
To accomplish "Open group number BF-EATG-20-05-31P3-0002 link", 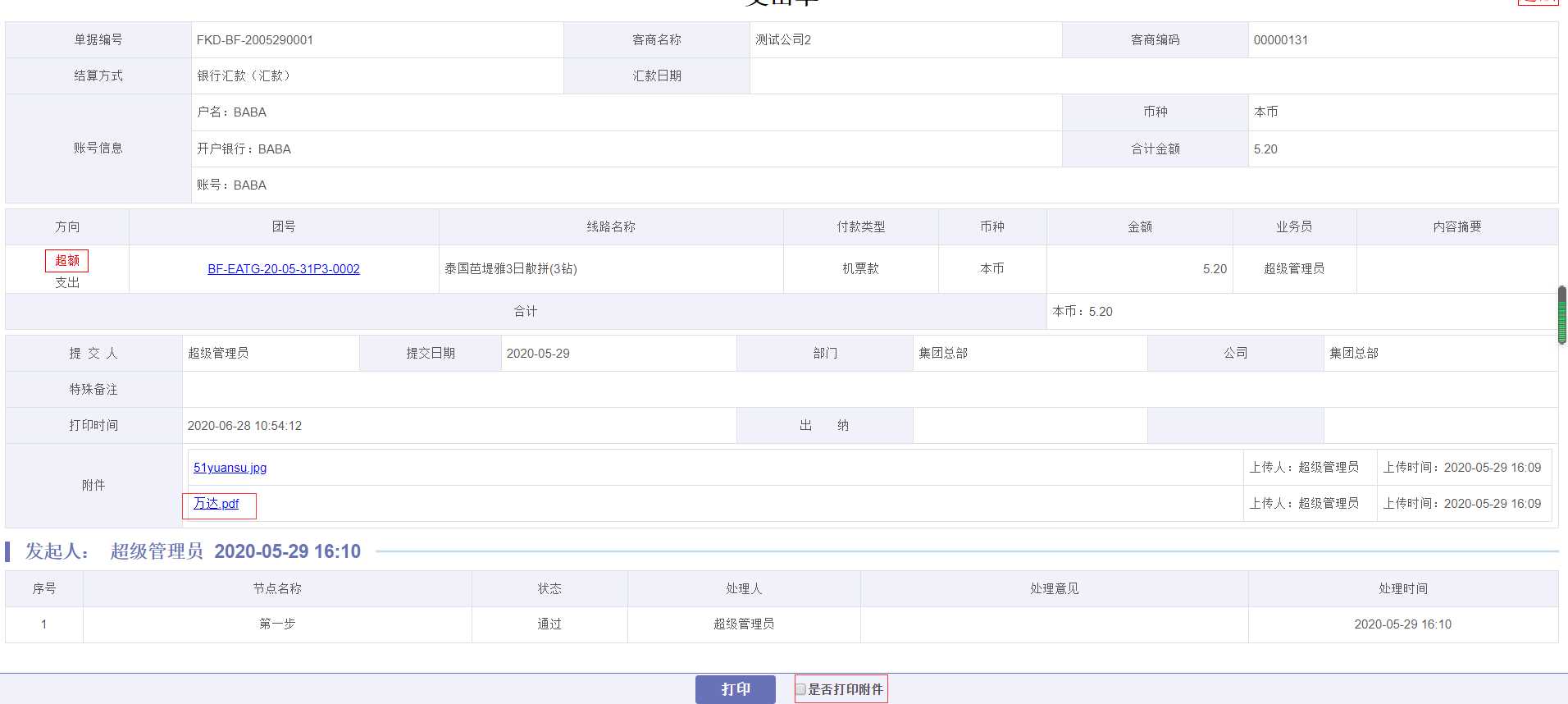I will 284,269.
